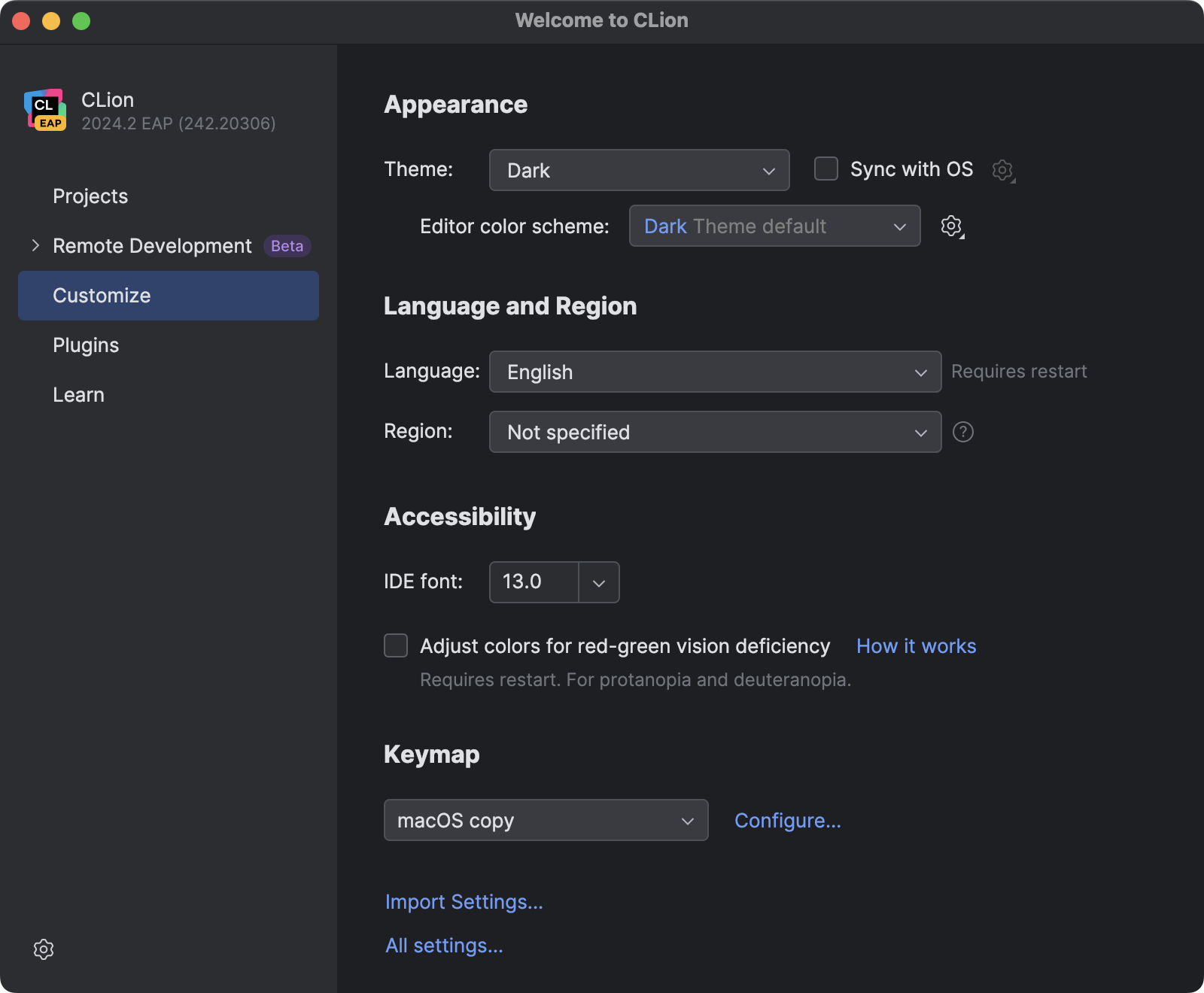Open the Region dropdown showing Not specified
Screen dimensions: 1204x993
point(715,432)
